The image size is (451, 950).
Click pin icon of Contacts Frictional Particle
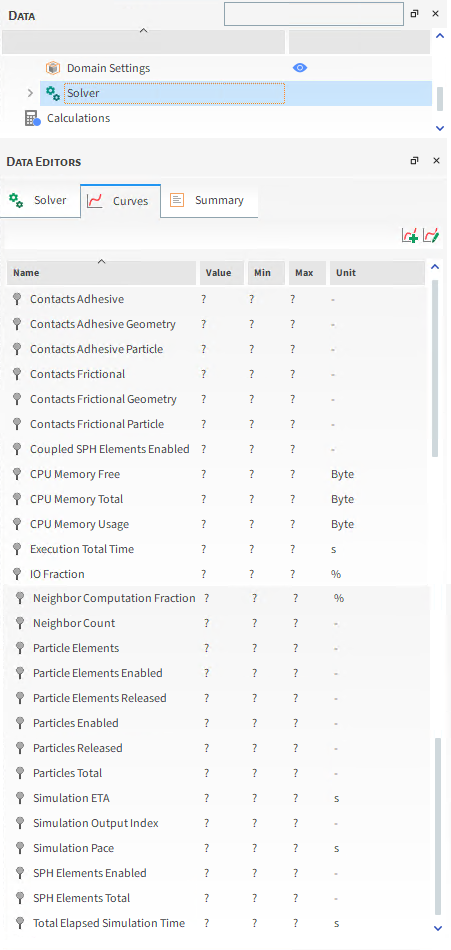18,424
